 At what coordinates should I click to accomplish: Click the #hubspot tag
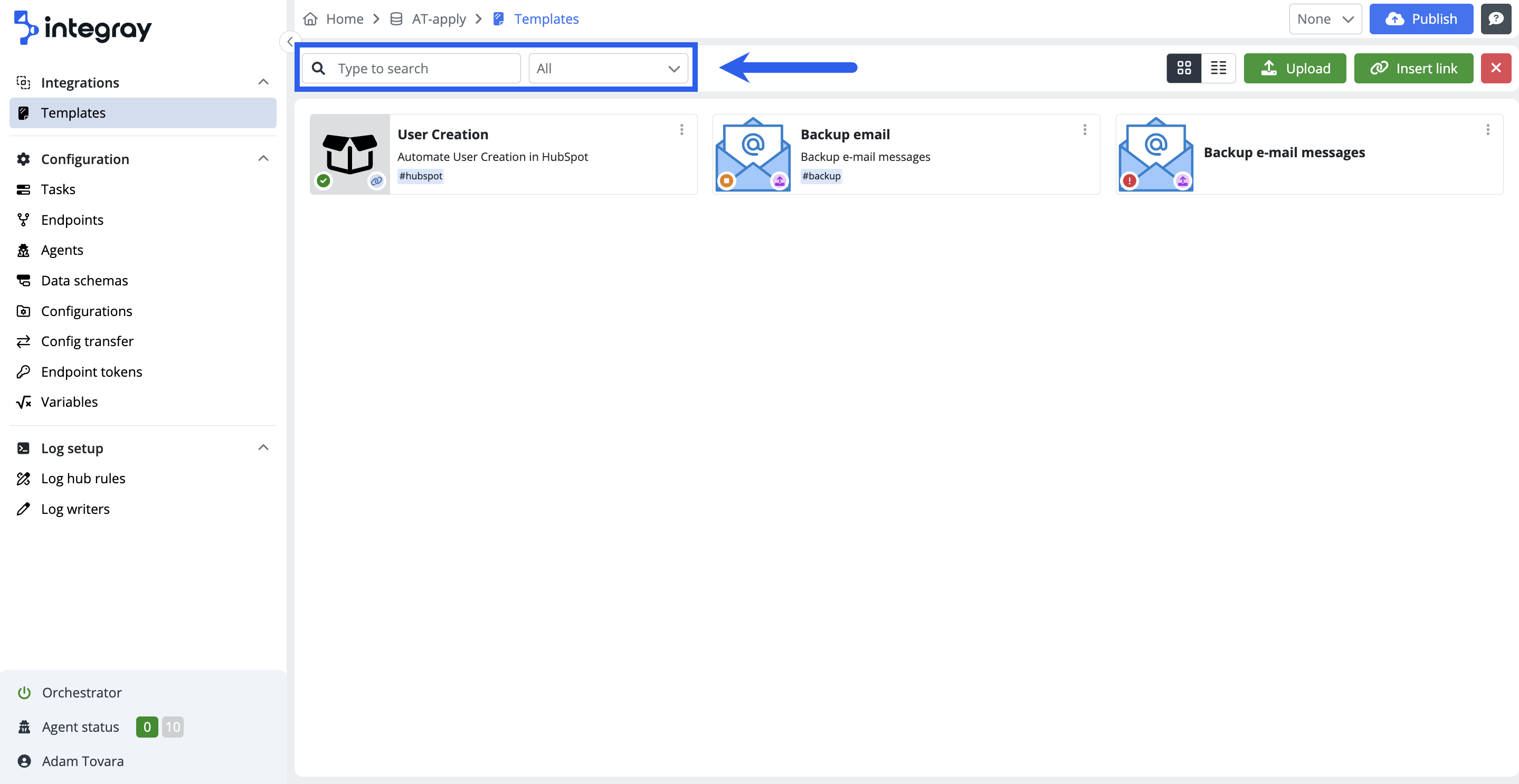(x=421, y=176)
